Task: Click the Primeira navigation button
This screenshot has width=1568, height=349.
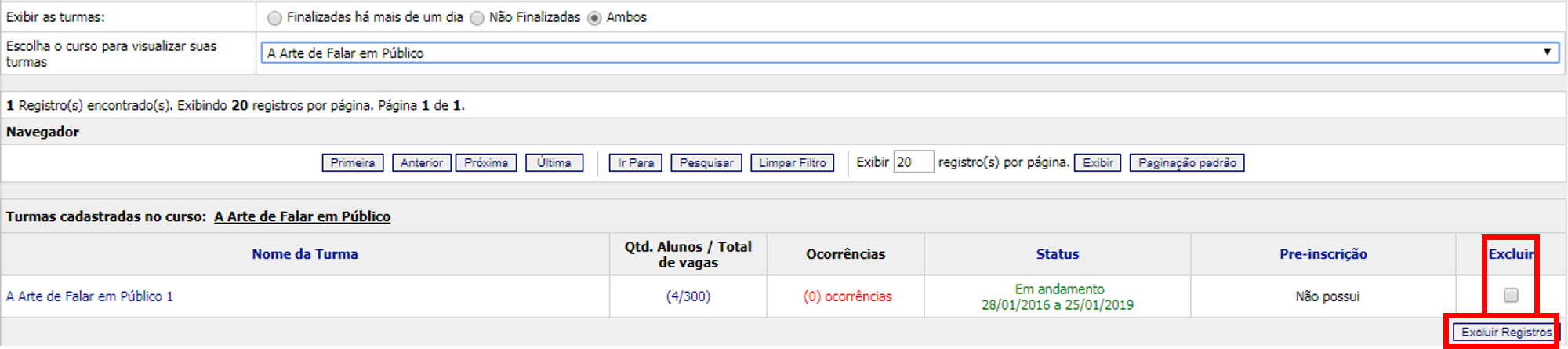Action: tap(353, 162)
